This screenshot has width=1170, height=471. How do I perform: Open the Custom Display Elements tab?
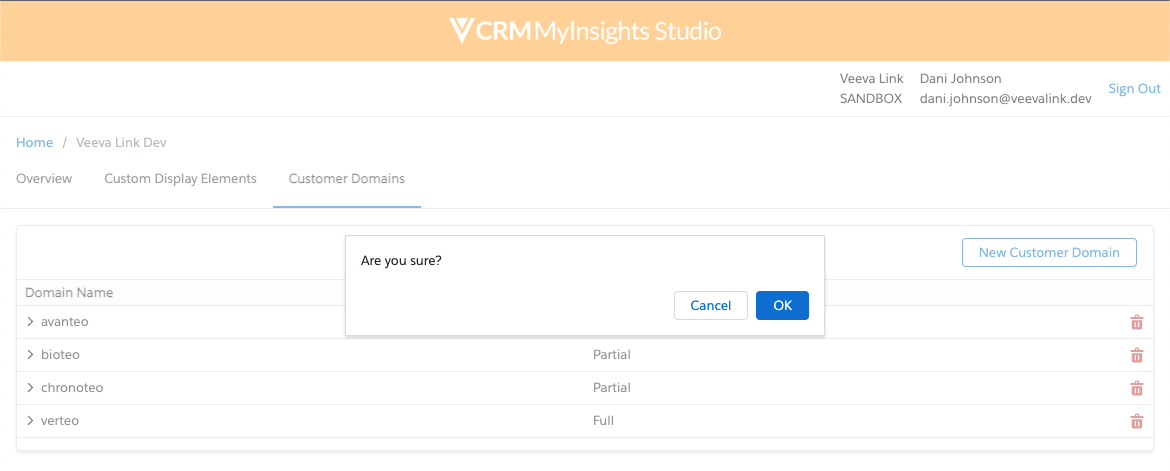[180, 179]
